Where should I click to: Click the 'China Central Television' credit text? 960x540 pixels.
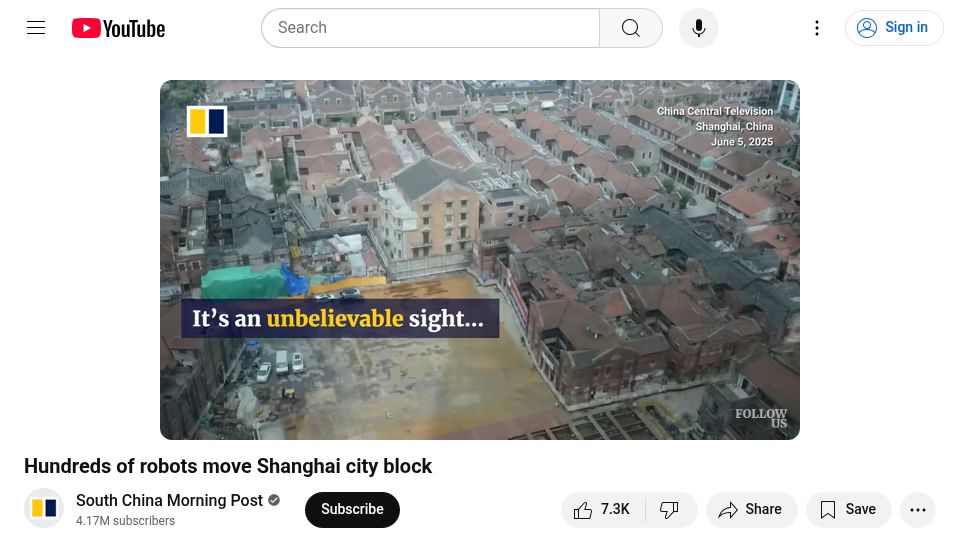pos(715,111)
